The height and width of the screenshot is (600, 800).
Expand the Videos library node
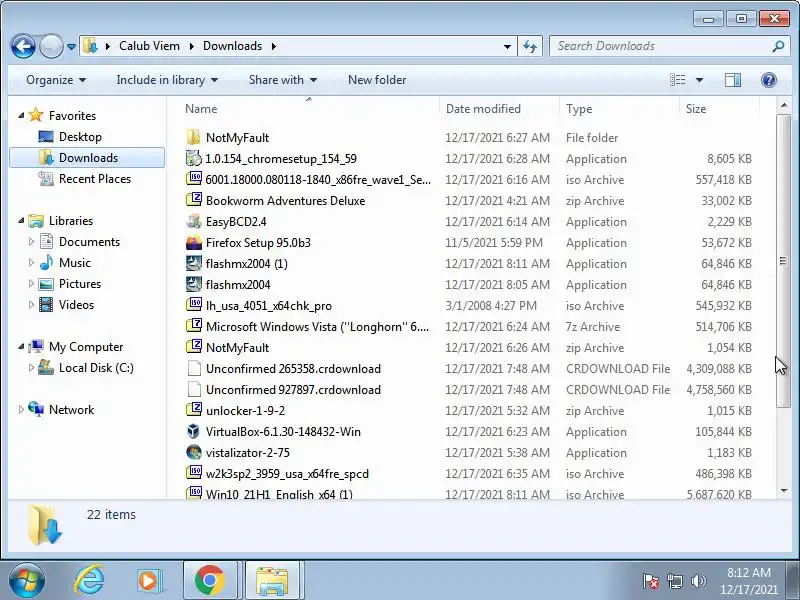pyautogui.click(x=31, y=305)
